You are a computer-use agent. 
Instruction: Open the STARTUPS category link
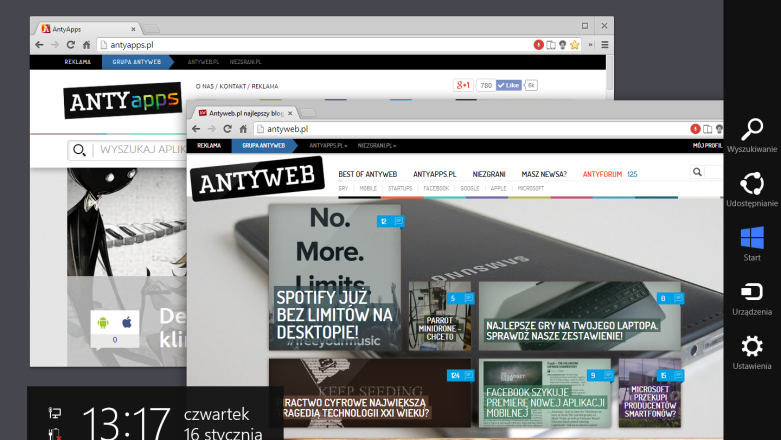pos(400,188)
